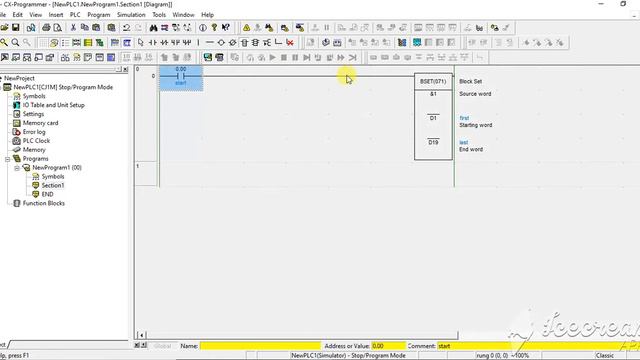Select the 0.00 start contact
The height and width of the screenshot is (360, 640).
click(x=181, y=77)
